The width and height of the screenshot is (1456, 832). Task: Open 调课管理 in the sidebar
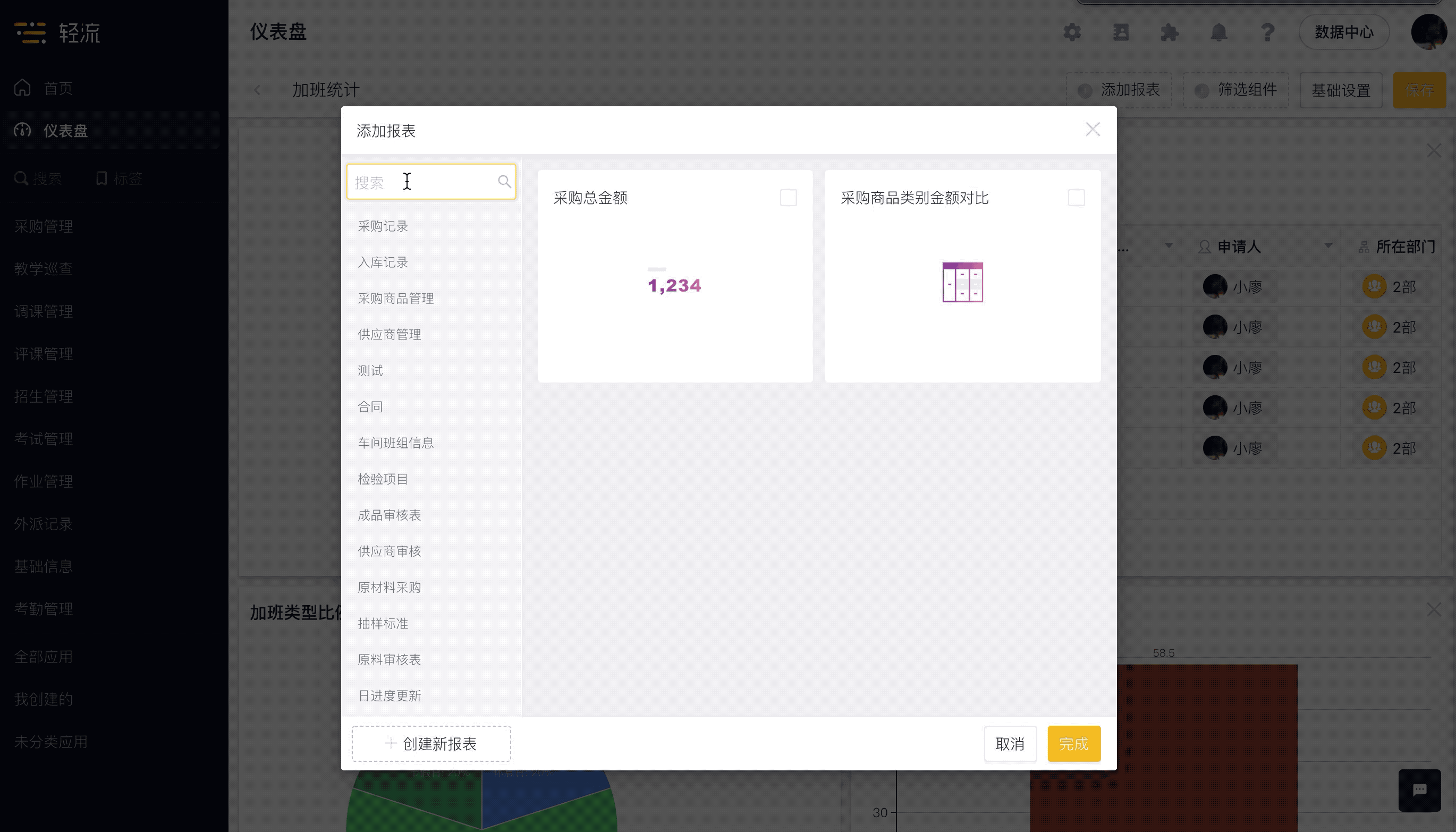point(44,312)
